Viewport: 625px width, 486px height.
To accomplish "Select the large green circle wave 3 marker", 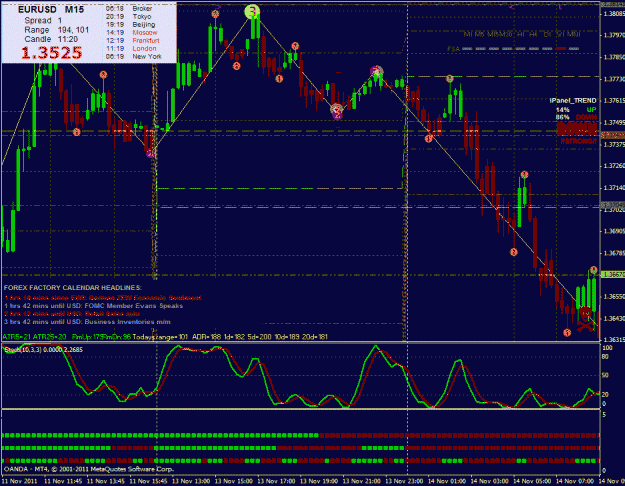I will pos(252,12).
